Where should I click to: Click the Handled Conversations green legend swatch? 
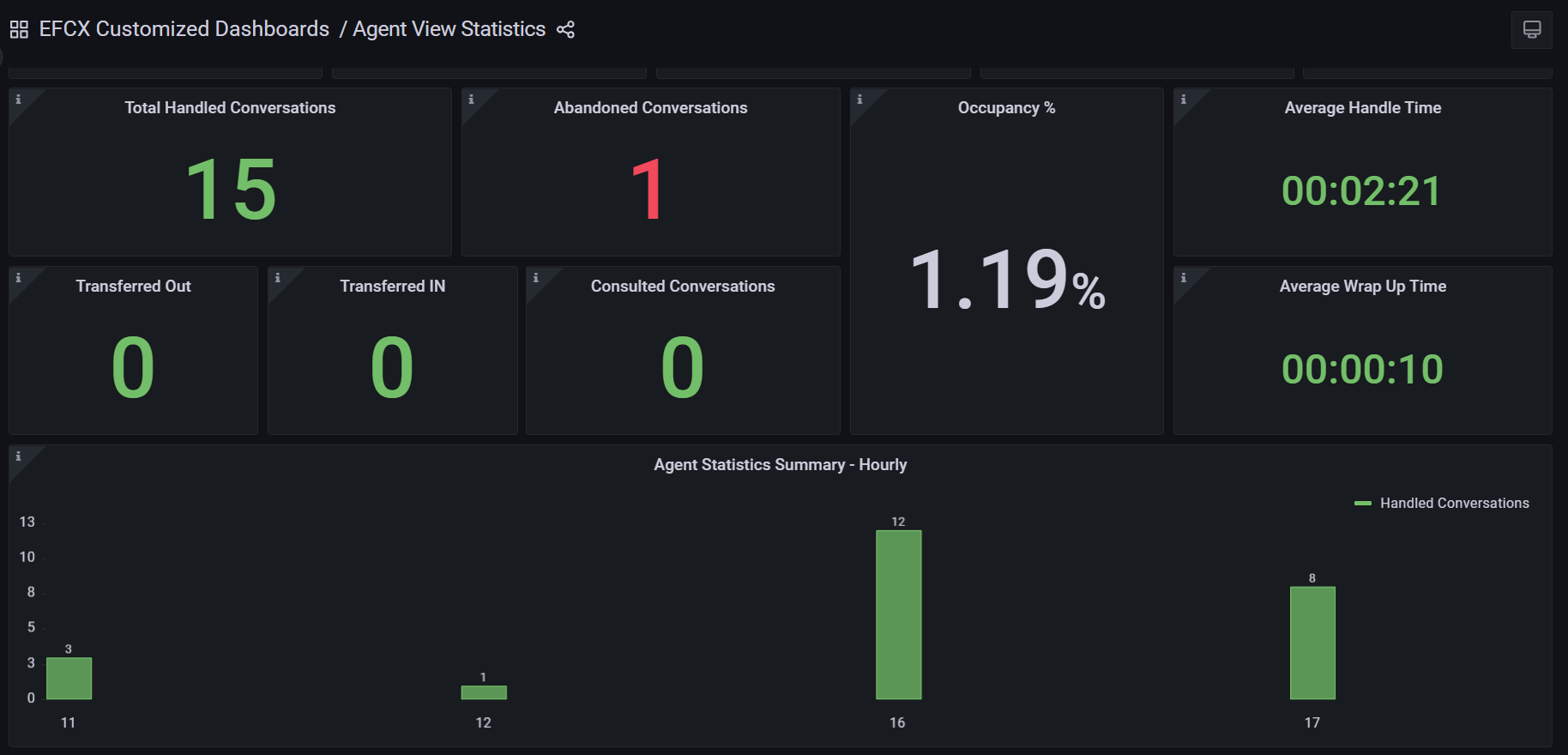pyautogui.click(x=1362, y=504)
